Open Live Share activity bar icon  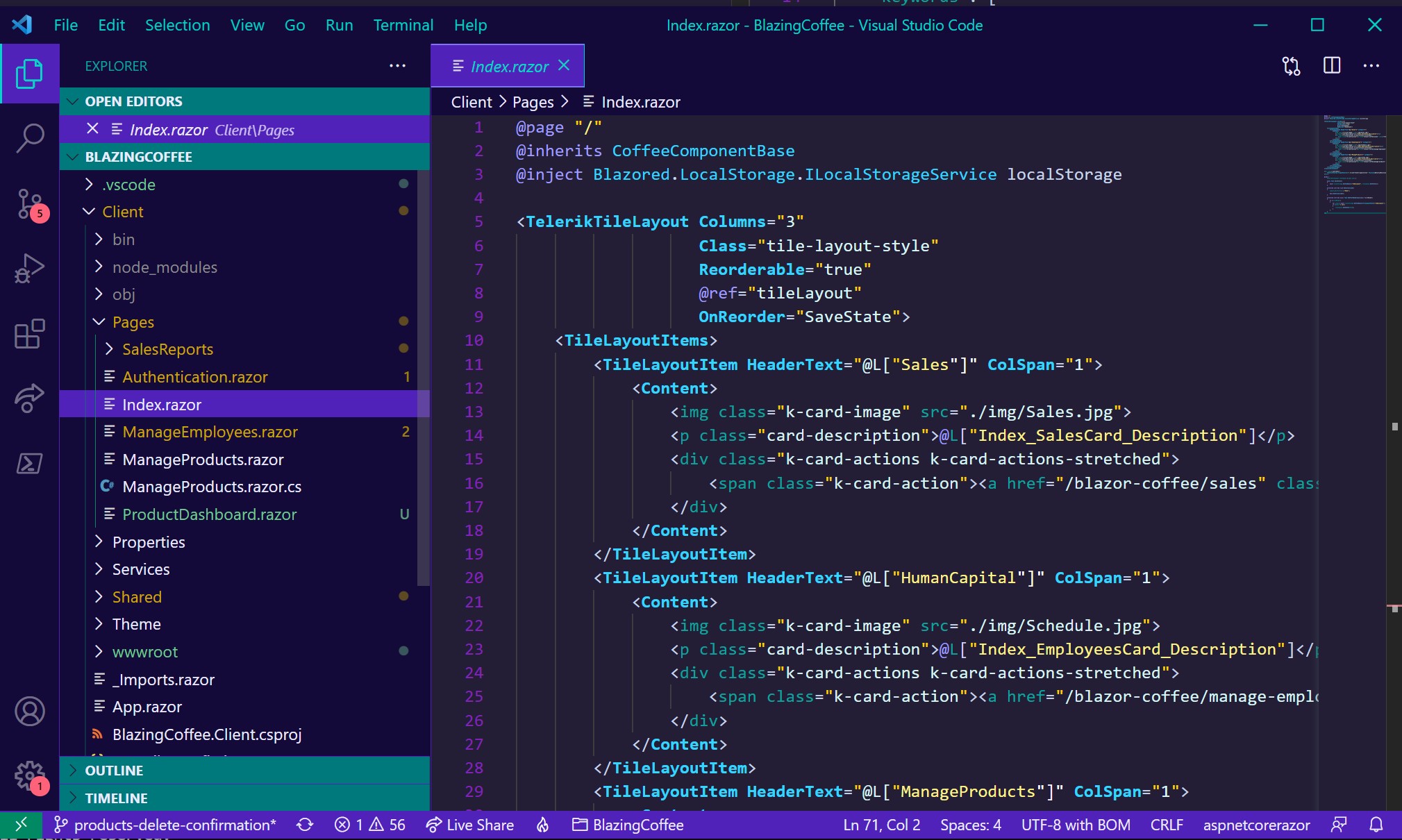click(29, 398)
